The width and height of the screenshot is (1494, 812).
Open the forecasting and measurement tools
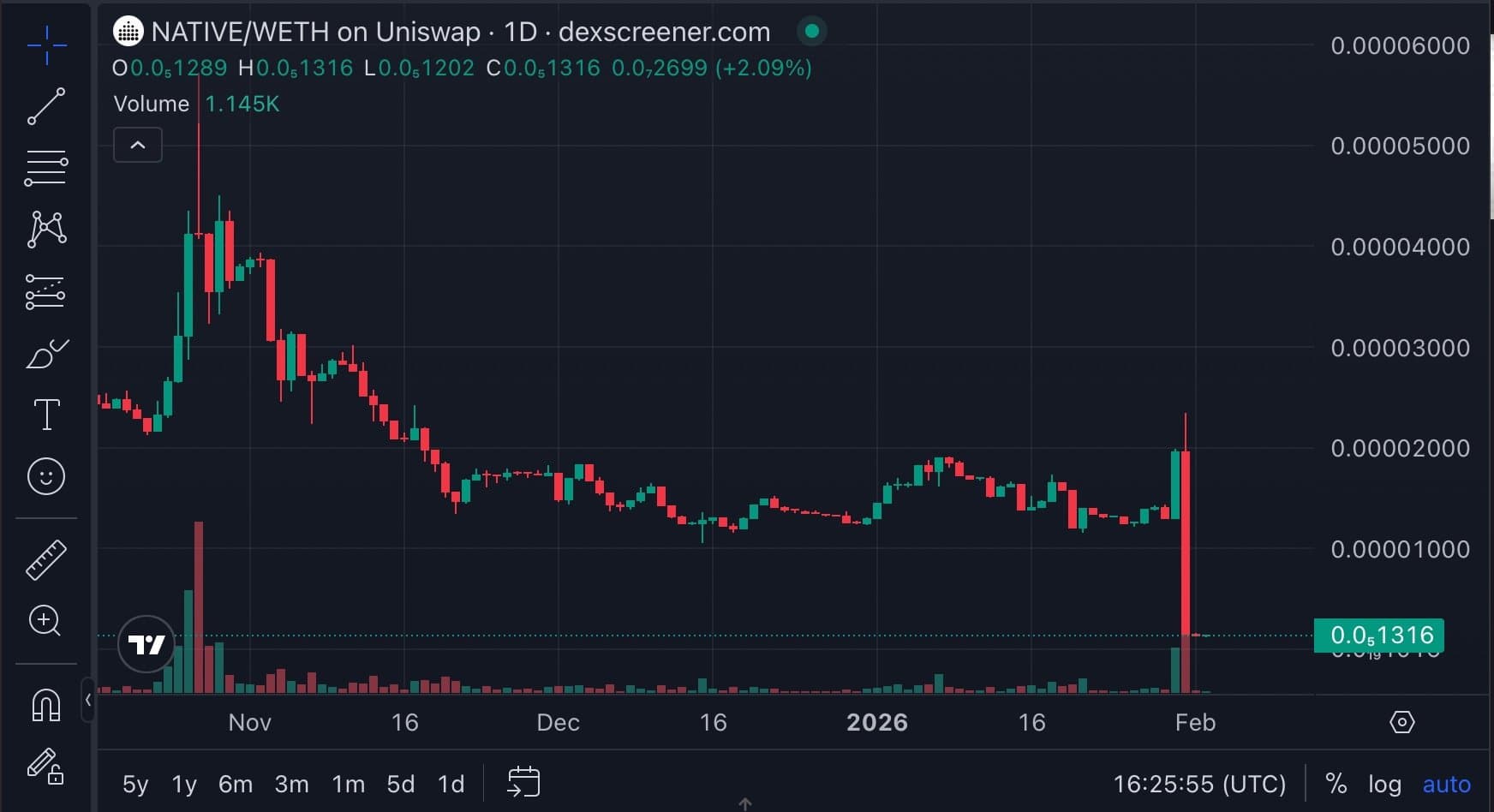coord(46,292)
